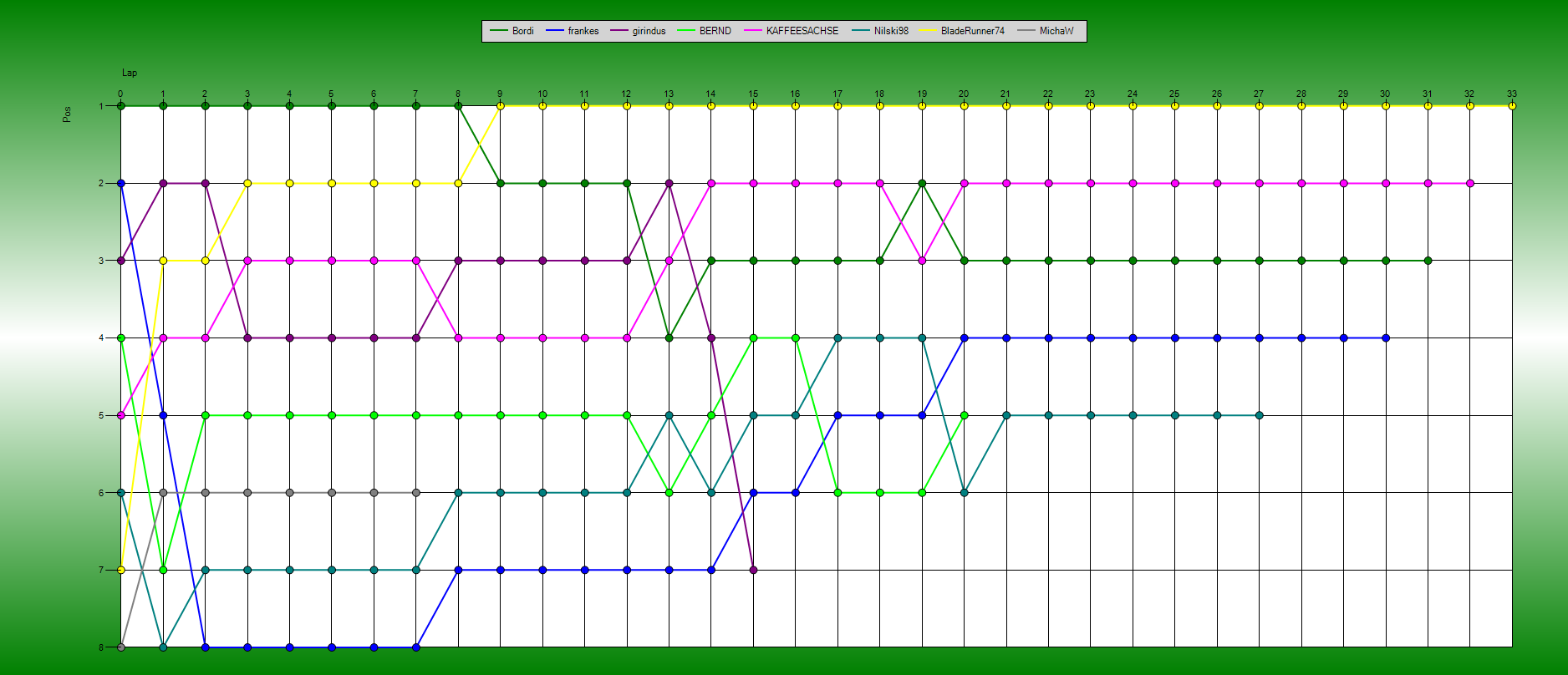Select the MichaW legend entry

pos(1056,31)
